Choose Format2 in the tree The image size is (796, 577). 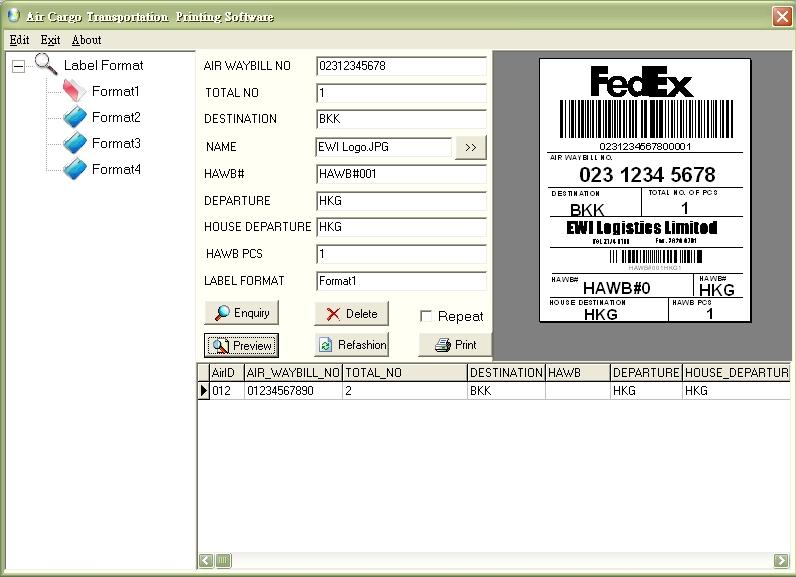point(116,117)
